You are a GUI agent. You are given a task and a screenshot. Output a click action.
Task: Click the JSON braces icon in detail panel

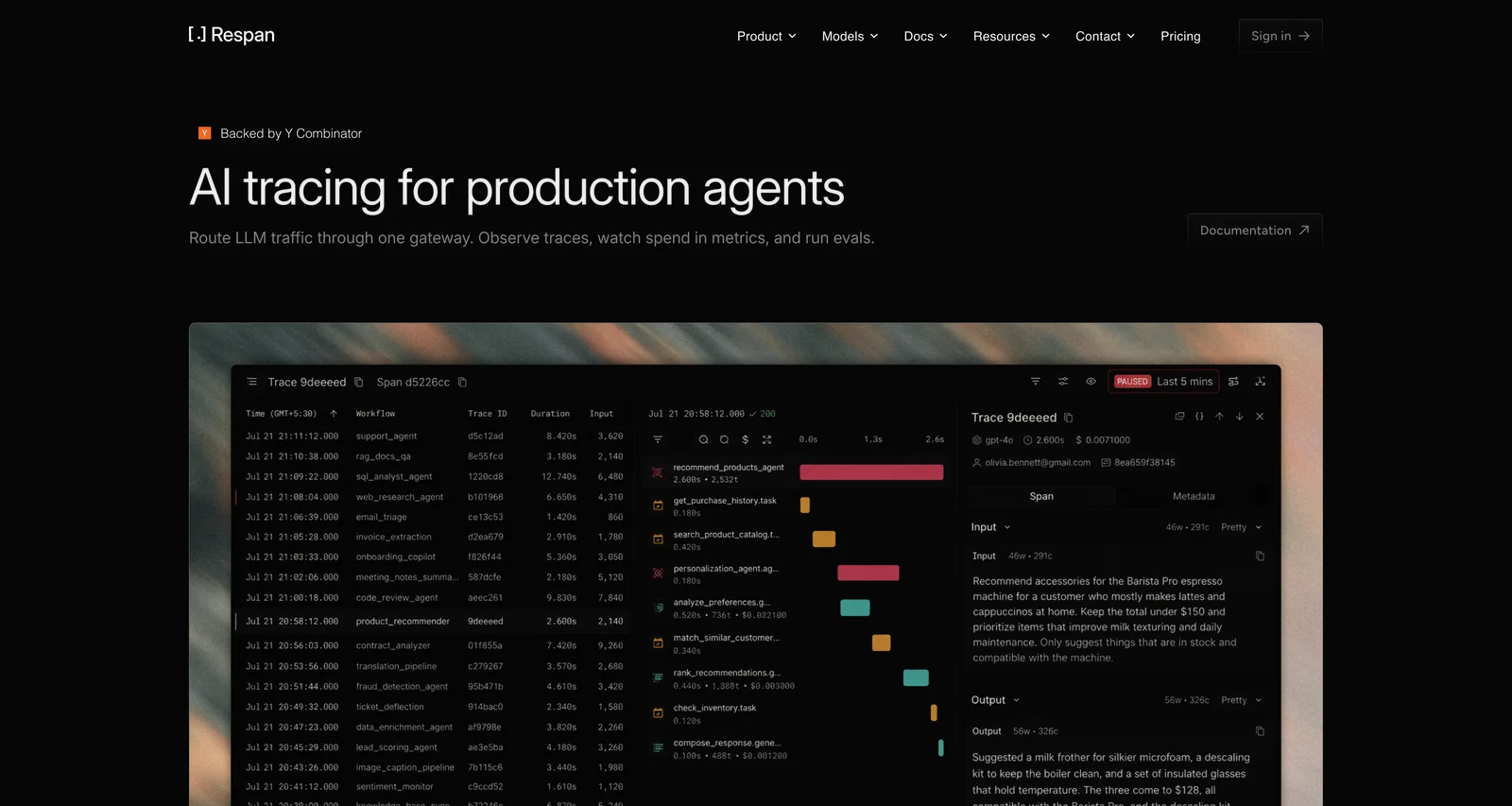click(x=1199, y=416)
